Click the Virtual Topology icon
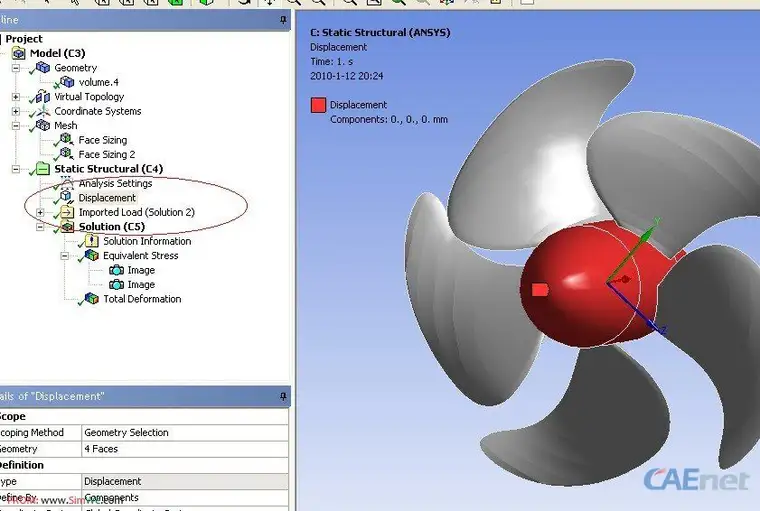 point(43,96)
